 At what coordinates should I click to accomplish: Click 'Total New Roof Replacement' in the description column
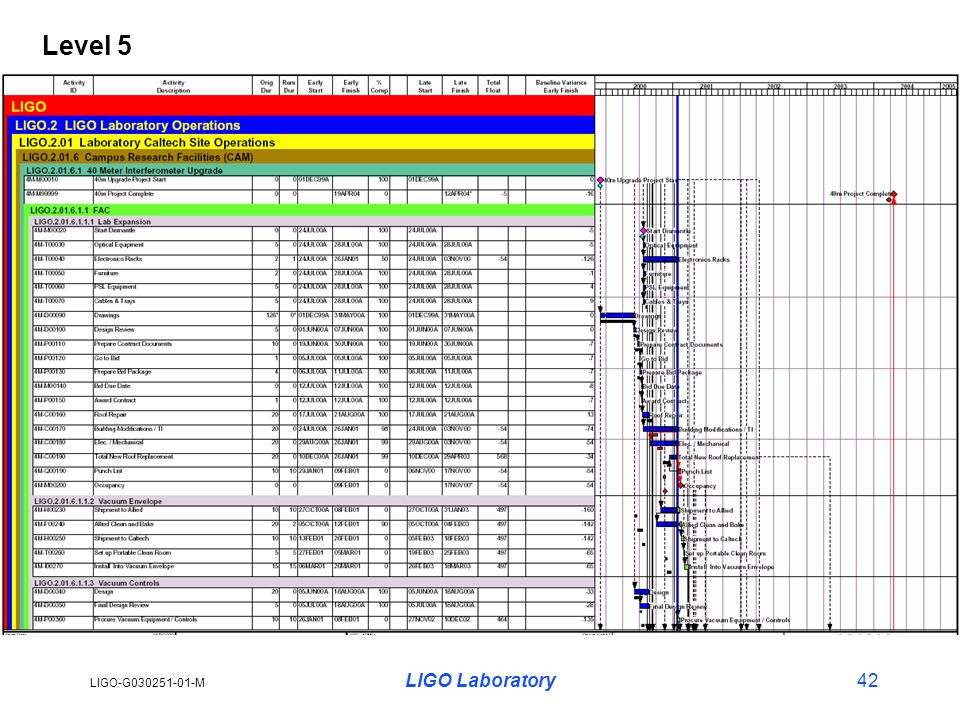(133, 457)
